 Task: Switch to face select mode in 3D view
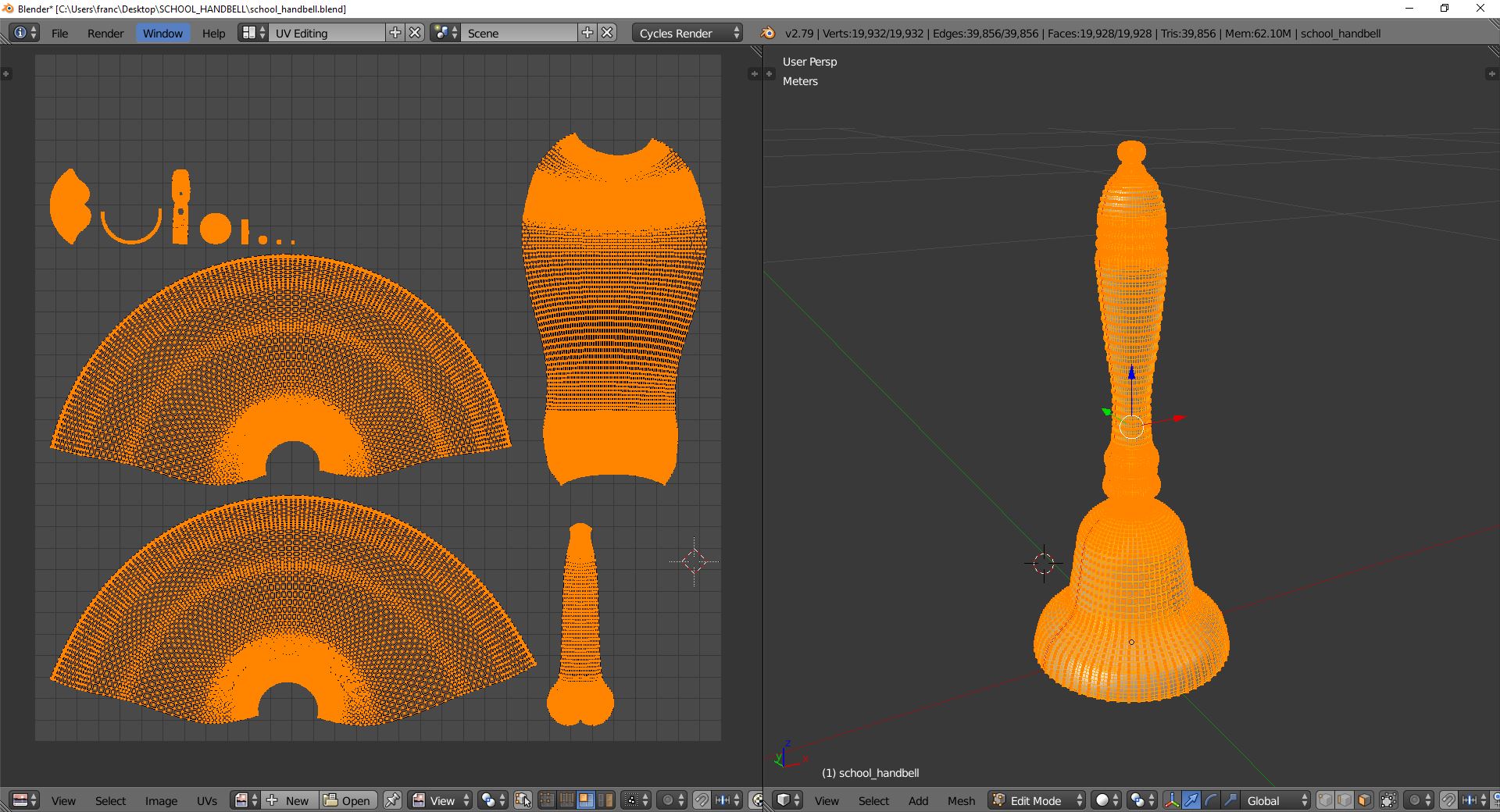[x=1364, y=800]
